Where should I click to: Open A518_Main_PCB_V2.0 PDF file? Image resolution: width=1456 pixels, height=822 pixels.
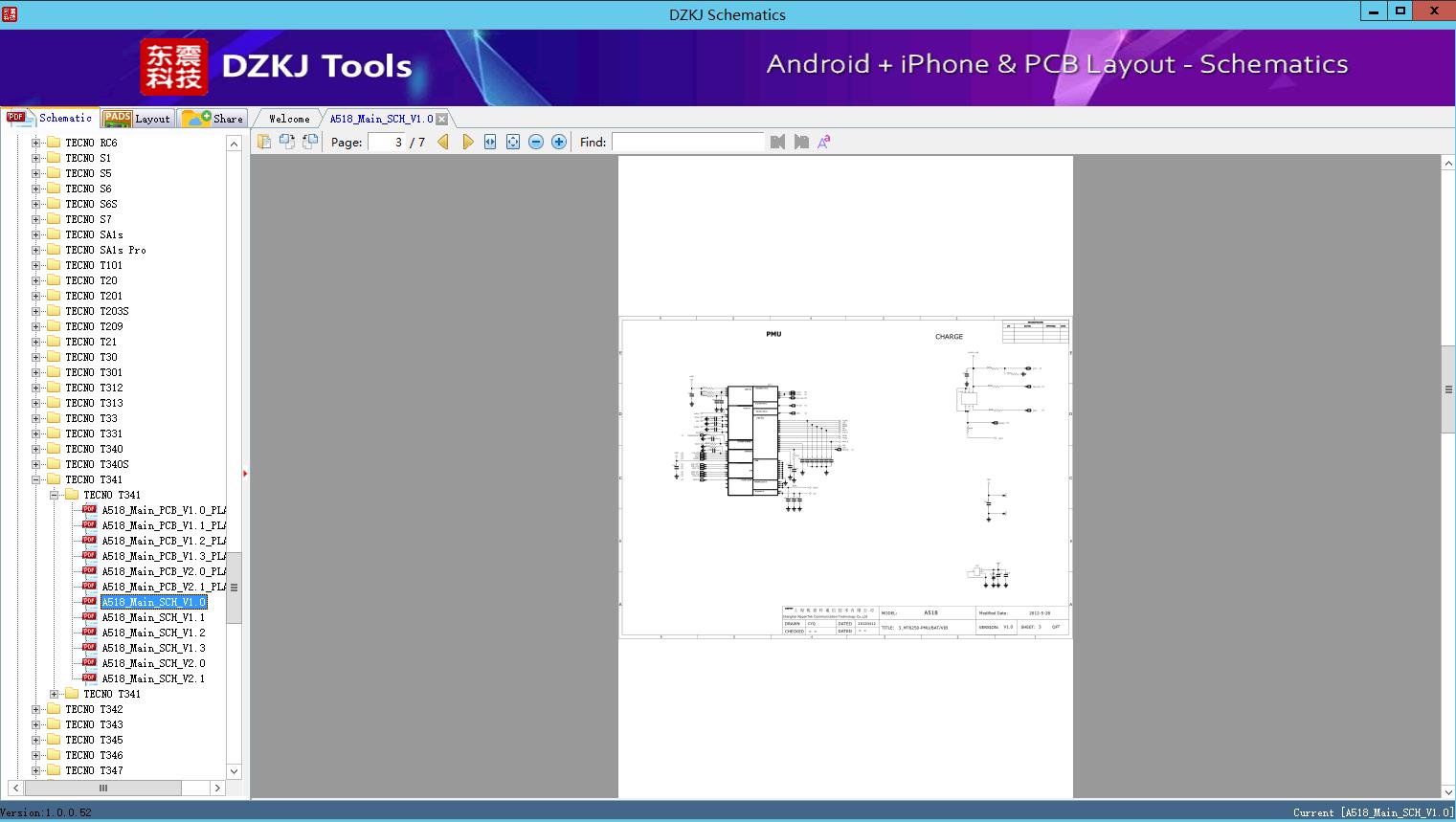coord(164,571)
